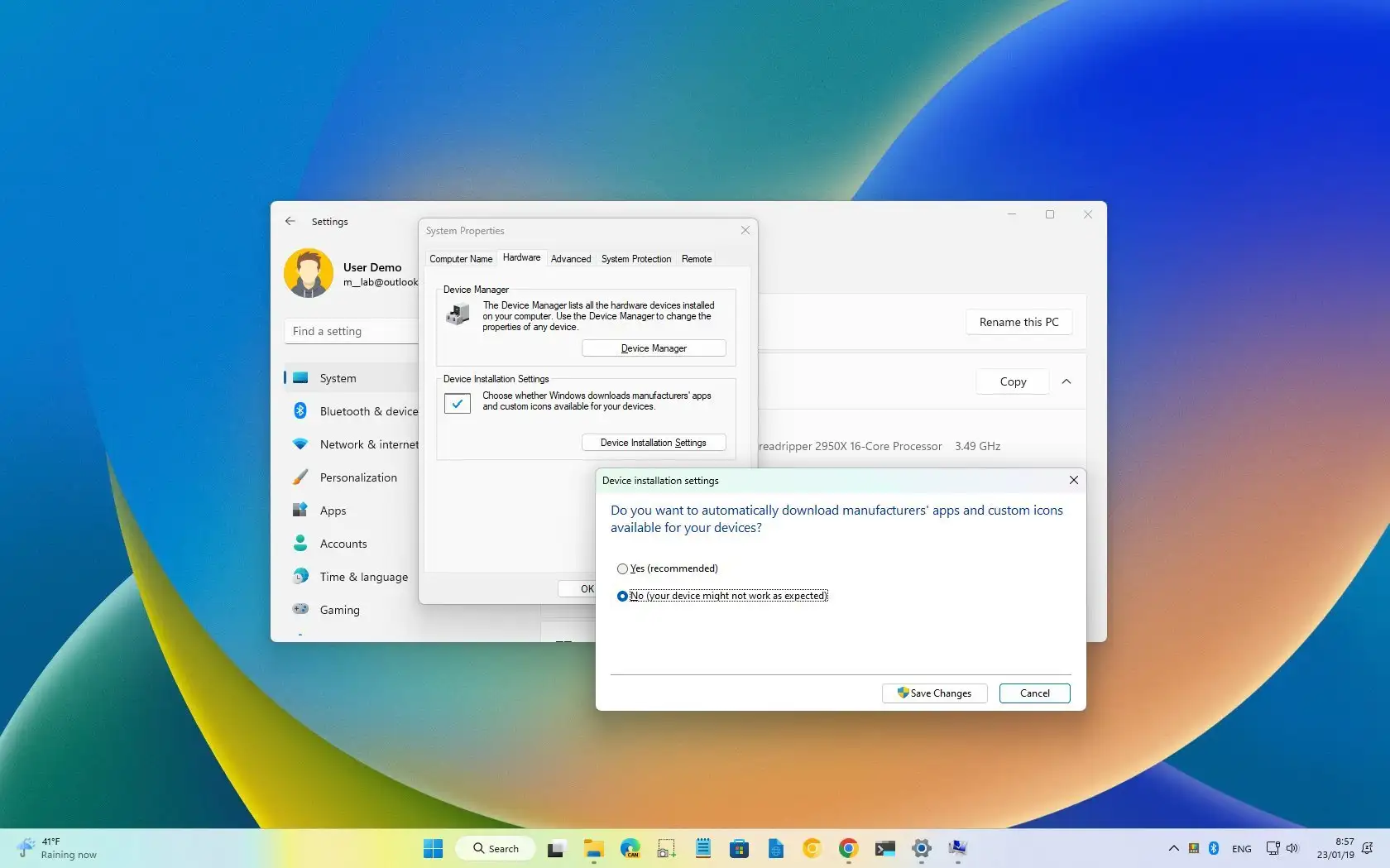Toggle the Device Installation Settings checkbox
Screen dimensions: 1390x868
click(x=457, y=403)
